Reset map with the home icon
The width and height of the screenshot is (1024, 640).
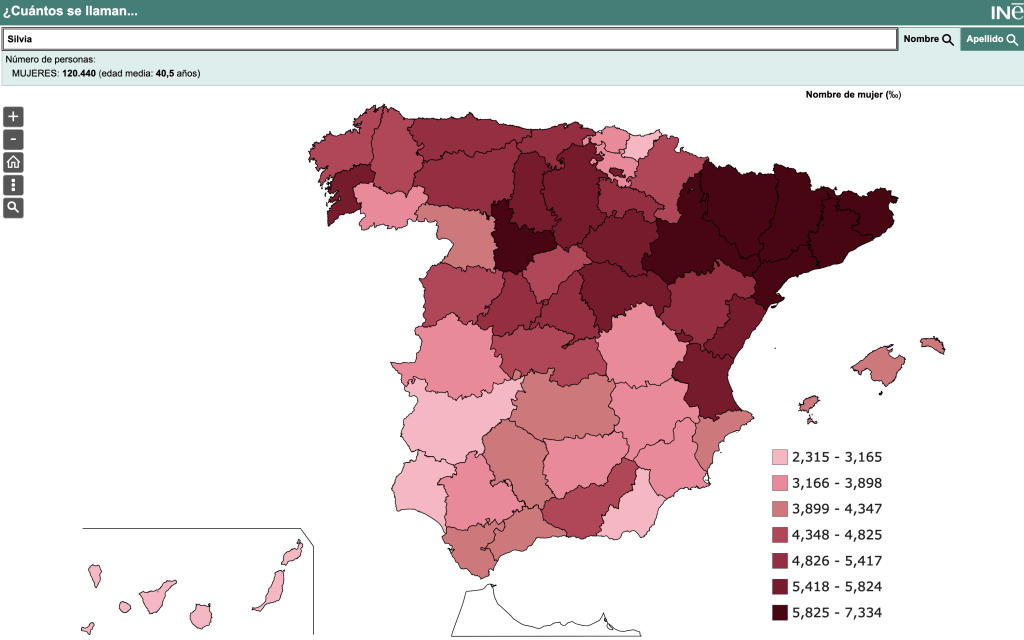[13, 162]
